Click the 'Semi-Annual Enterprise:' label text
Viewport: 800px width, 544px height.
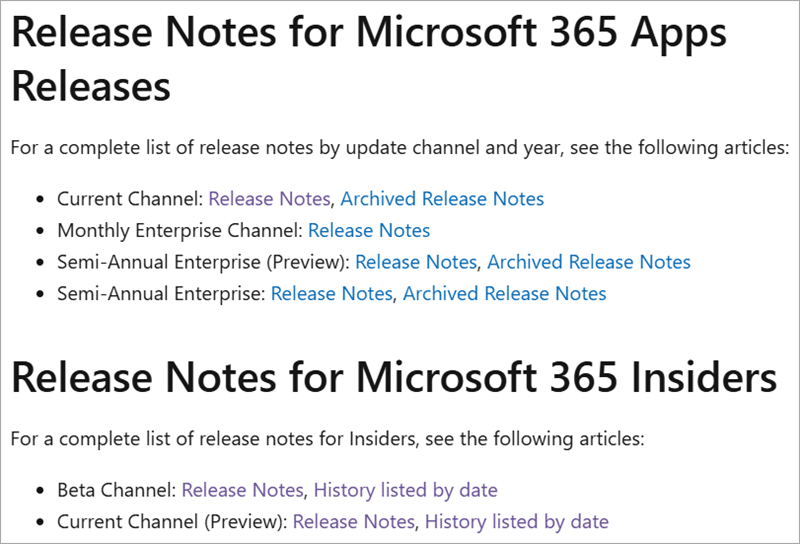[x=161, y=293]
